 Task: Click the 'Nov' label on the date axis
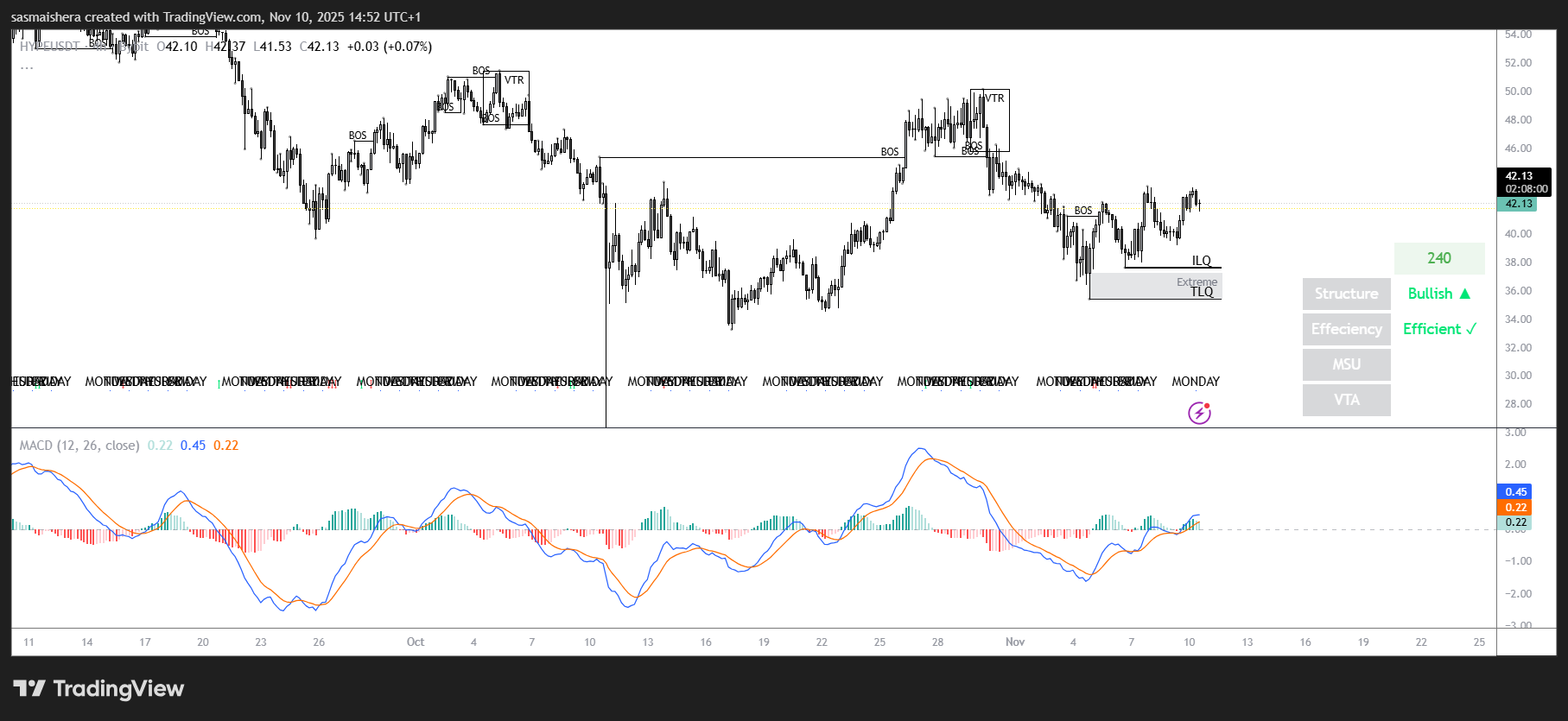[x=1015, y=642]
